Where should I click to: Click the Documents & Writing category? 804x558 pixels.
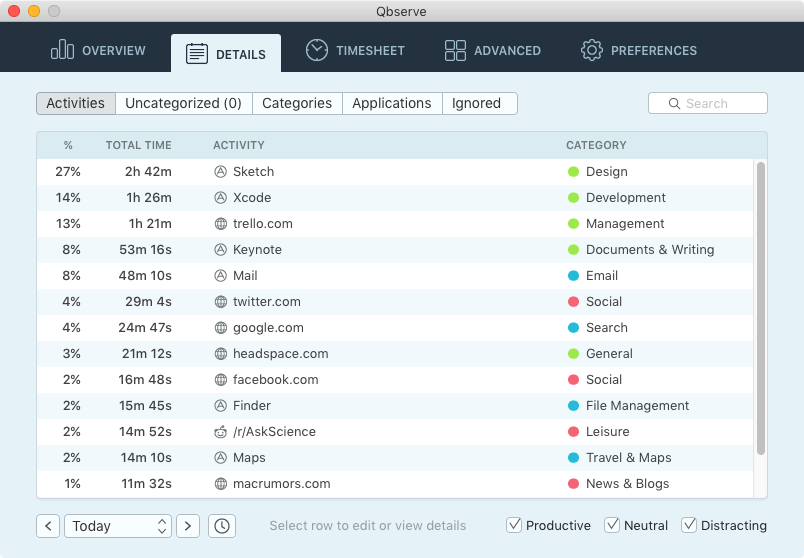[650, 250]
